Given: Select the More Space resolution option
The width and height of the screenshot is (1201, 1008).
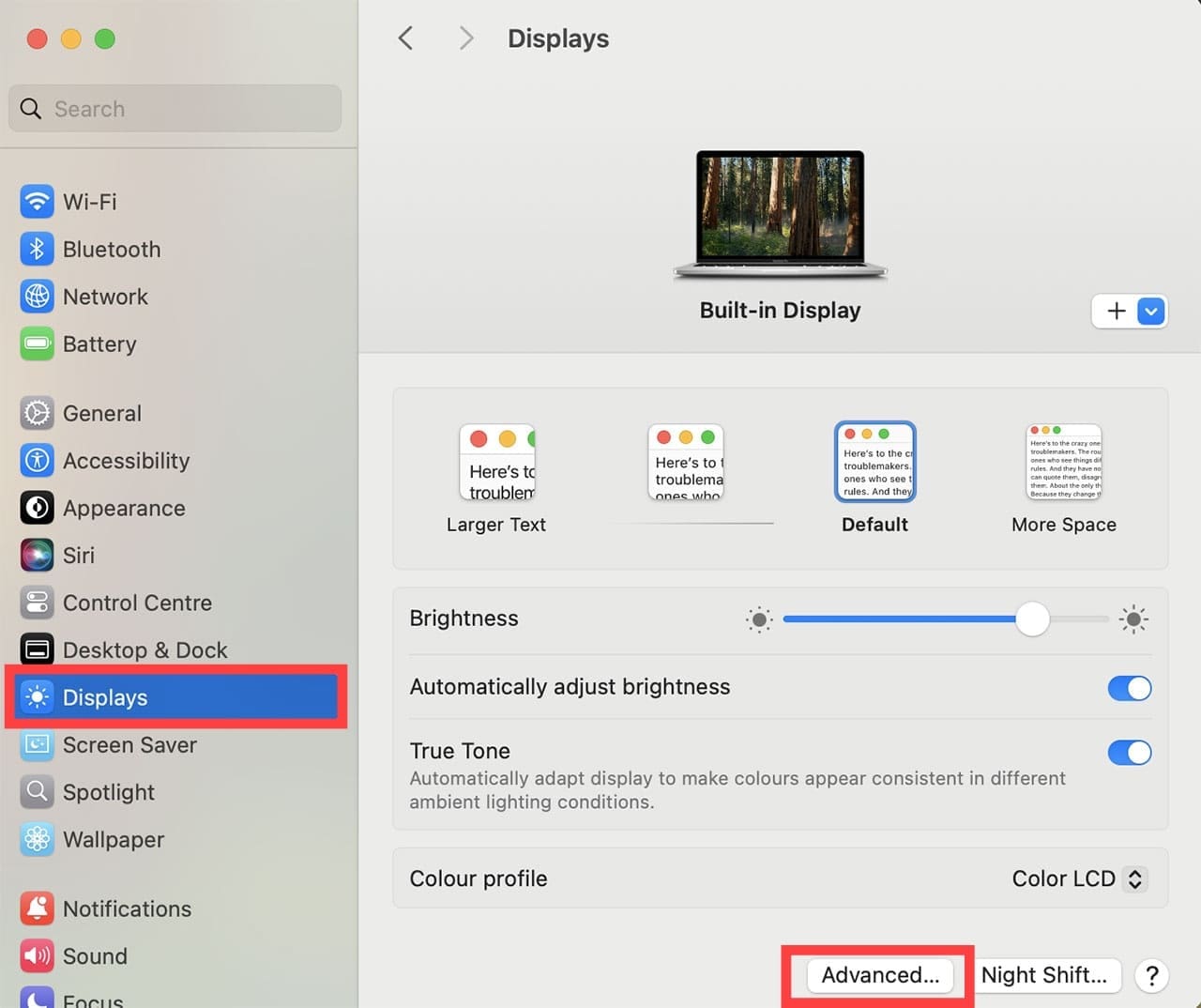Looking at the screenshot, I should point(1064,480).
